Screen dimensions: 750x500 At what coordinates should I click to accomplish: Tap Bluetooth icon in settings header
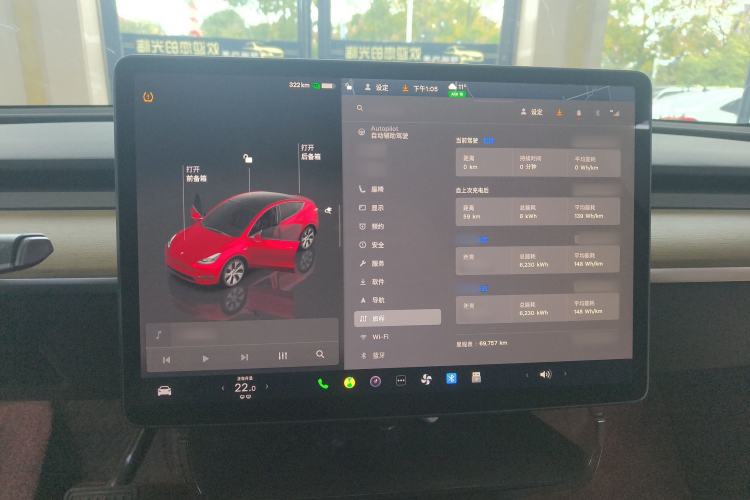click(x=597, y=113)
